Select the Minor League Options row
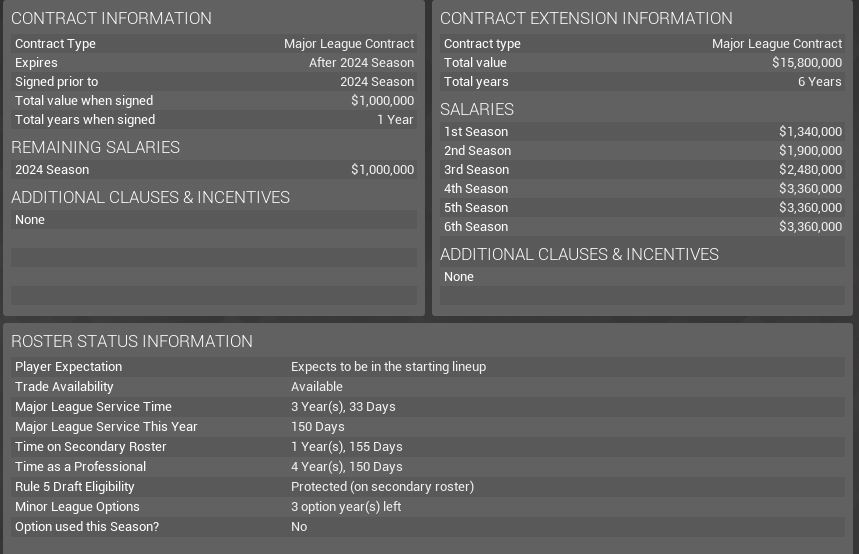Viewport: 859px width, 554px height. pos(428,506)
